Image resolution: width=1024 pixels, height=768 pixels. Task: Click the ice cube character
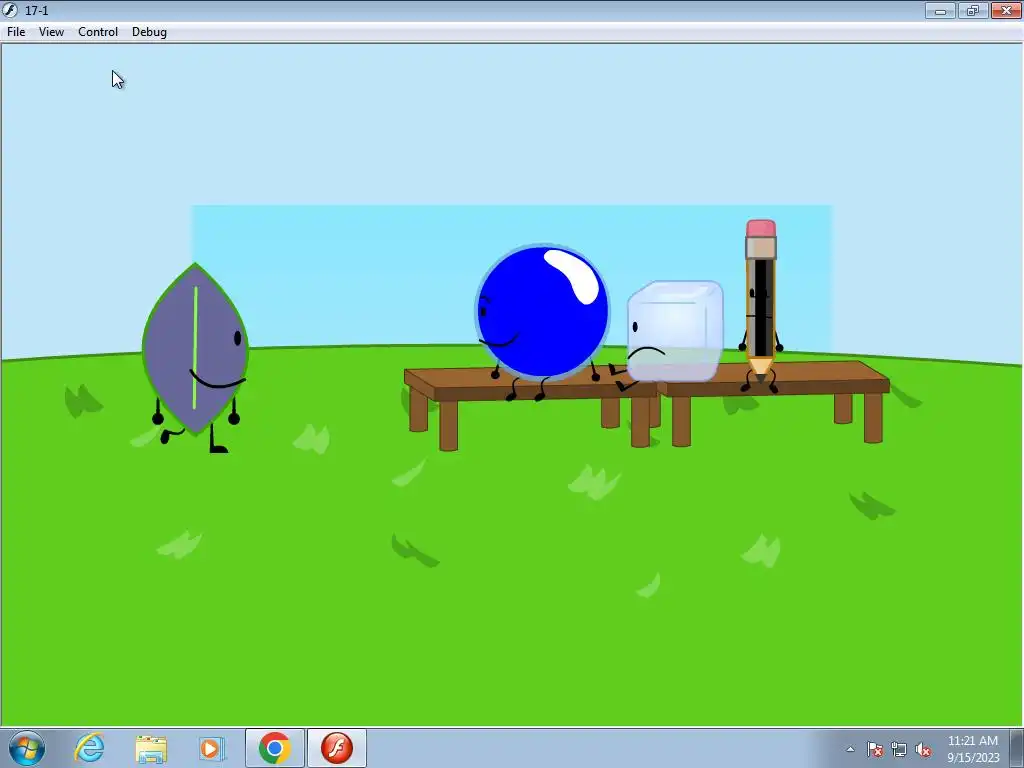pos(675,331)
